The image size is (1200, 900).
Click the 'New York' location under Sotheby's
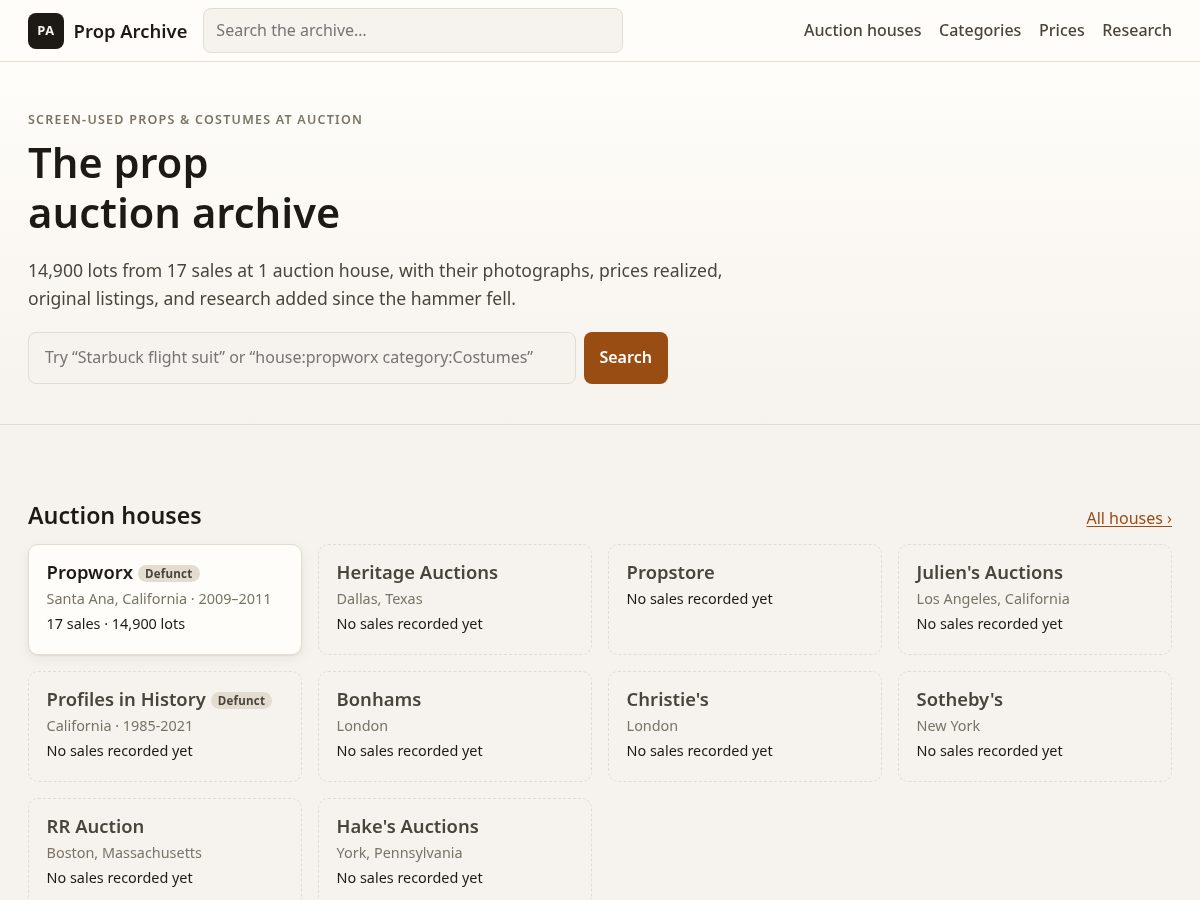(x=948, y=726)
